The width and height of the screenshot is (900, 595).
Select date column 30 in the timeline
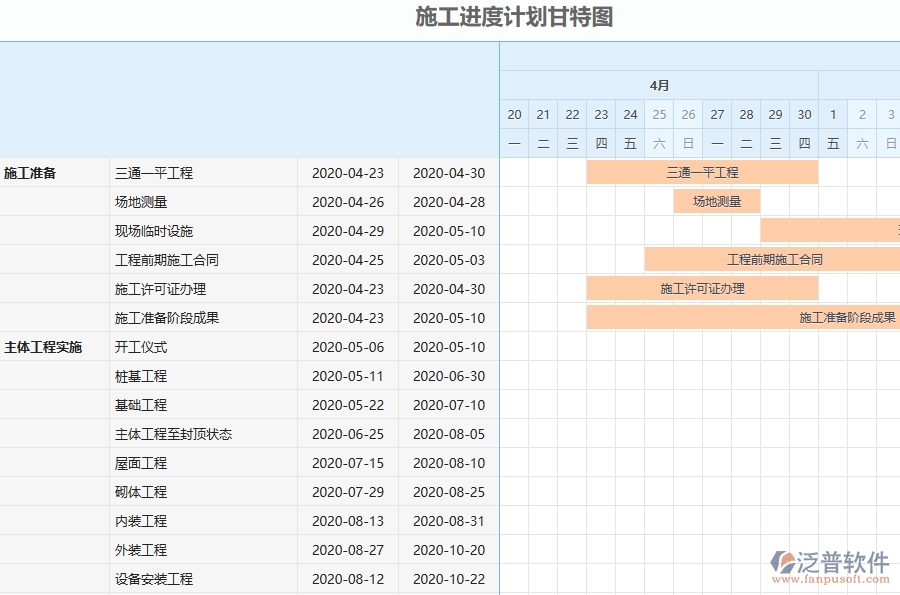pos(804,114)
